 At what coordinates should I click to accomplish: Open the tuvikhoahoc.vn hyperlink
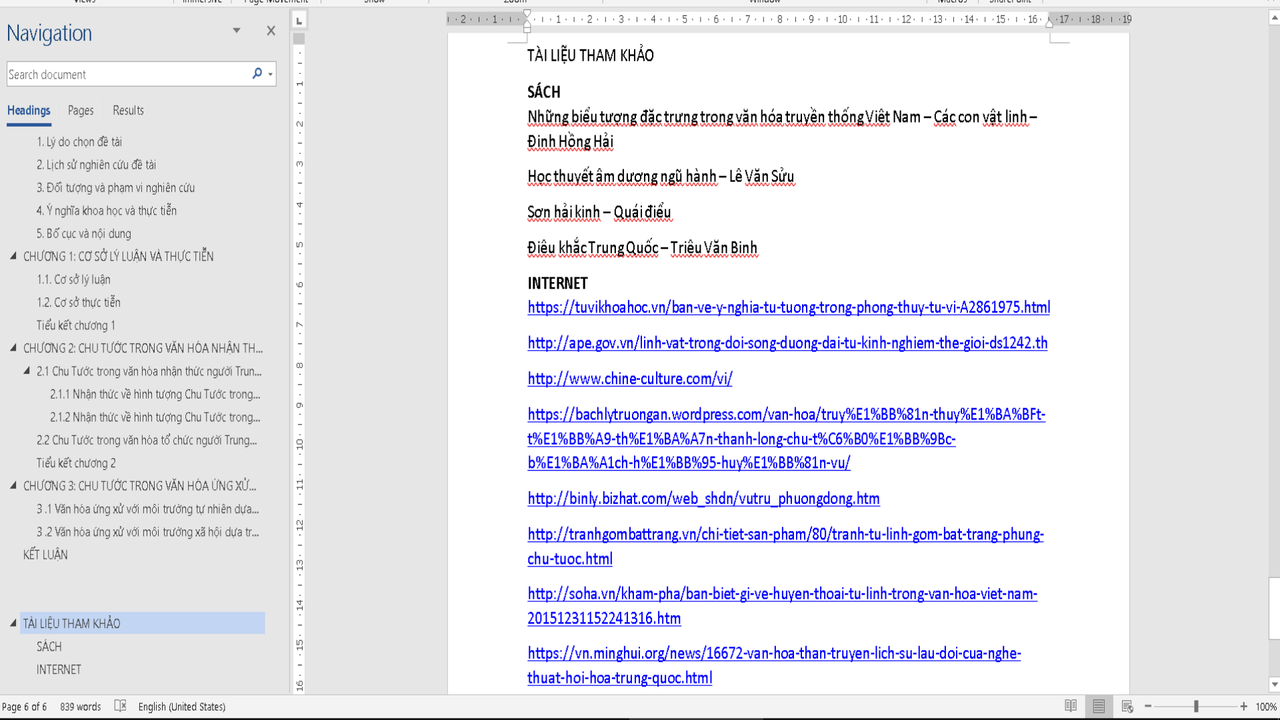[788, 308]
